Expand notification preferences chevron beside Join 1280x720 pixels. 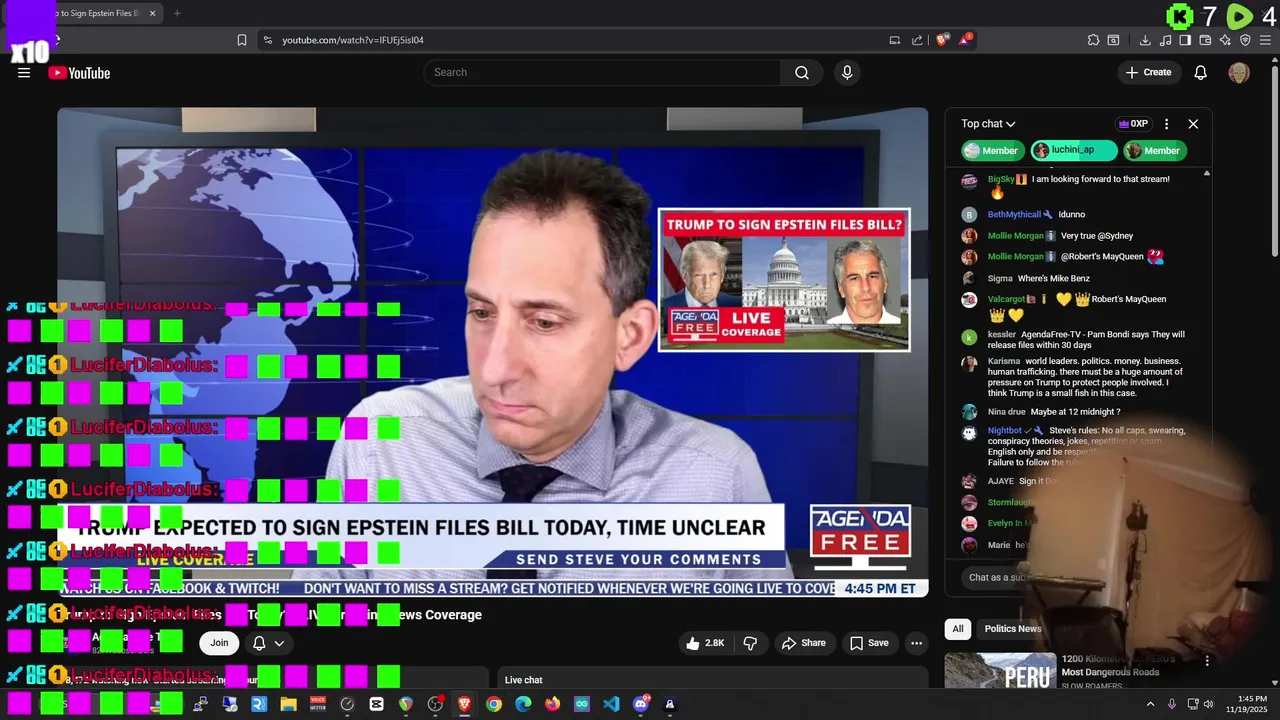[x=279, y=643]
